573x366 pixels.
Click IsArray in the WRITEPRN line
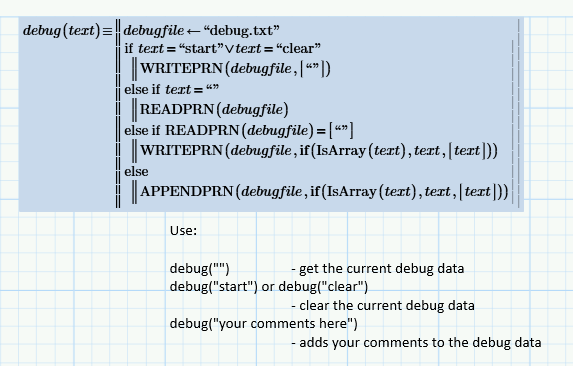pyautogui.click(x=341, y=150)
